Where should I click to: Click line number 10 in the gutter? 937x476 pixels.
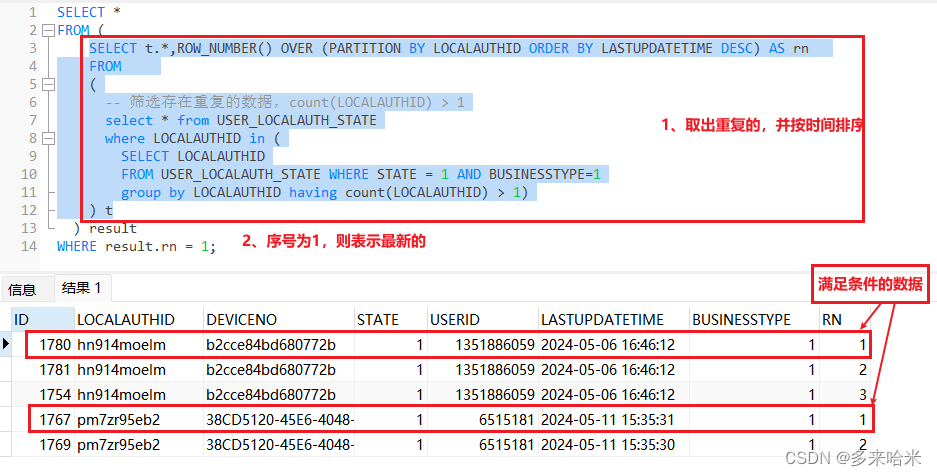[29, 174]
